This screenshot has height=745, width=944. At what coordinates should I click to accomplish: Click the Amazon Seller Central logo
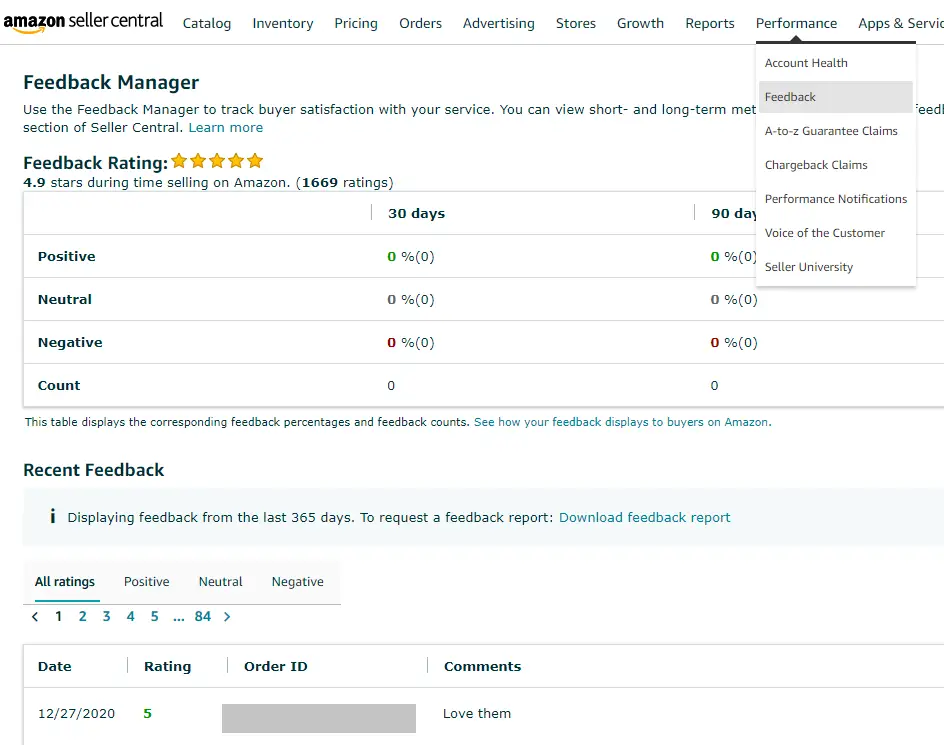pos(83,21)
